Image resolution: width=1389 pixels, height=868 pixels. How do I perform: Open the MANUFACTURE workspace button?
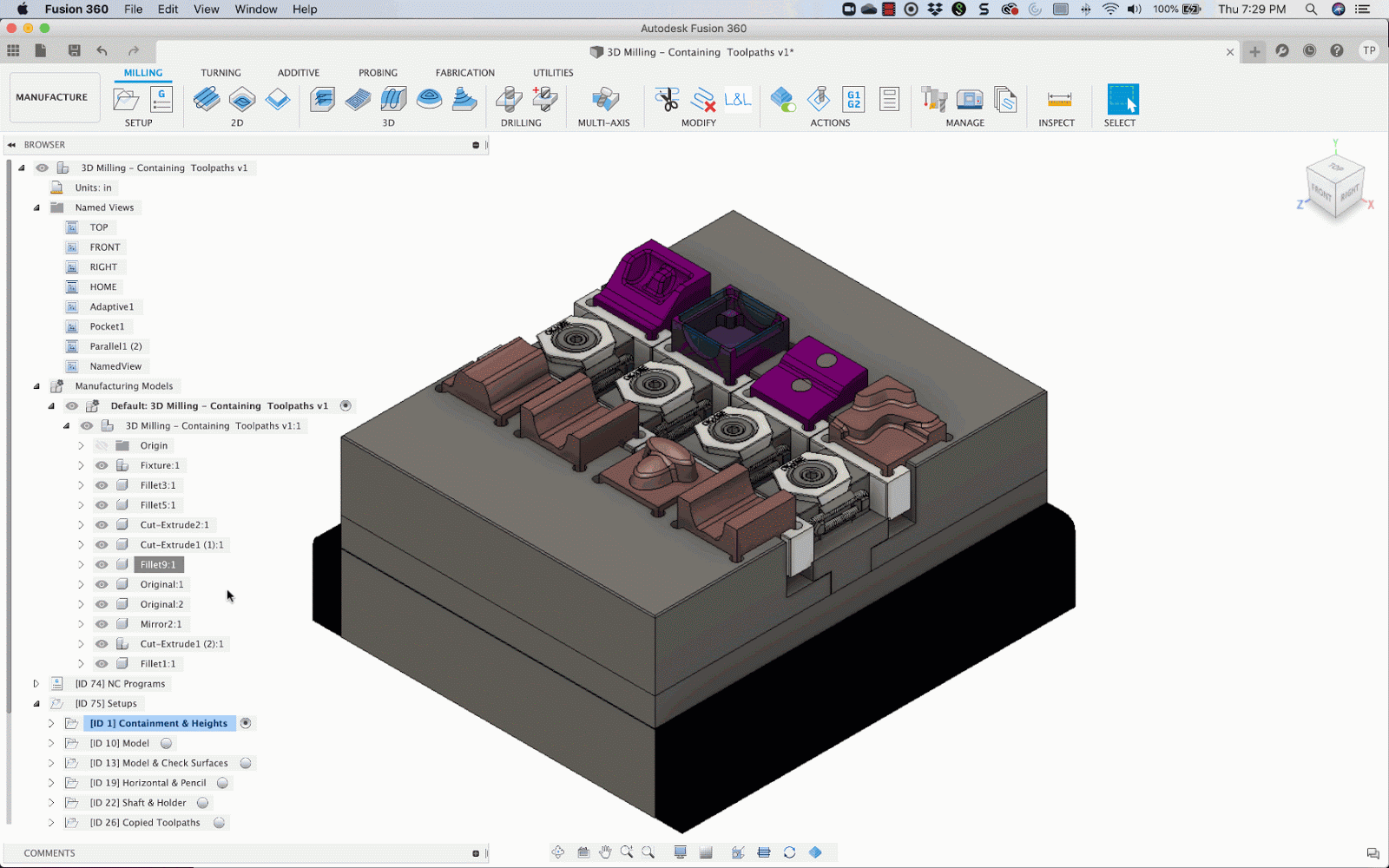coord(52,97)
